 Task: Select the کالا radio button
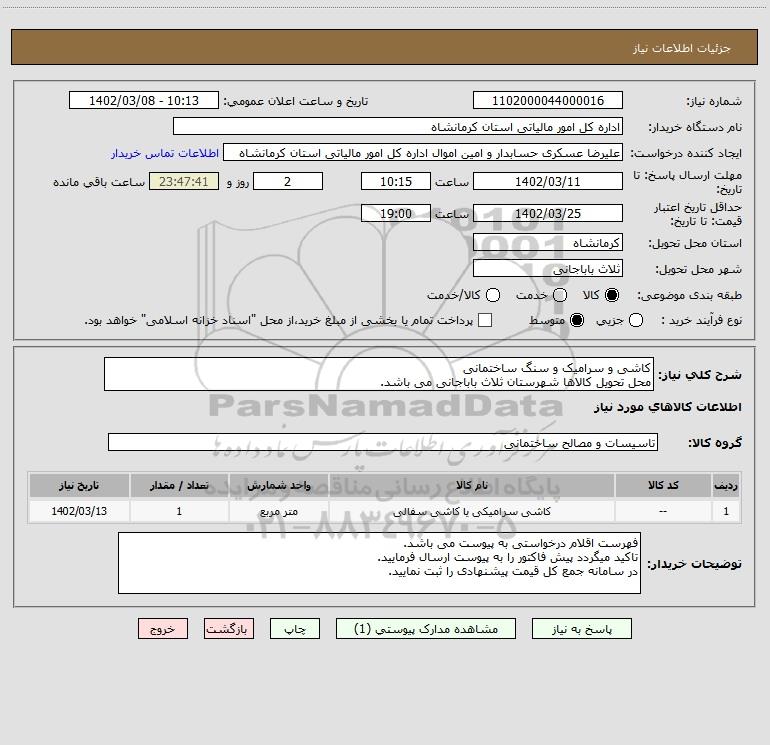pyautogui.click(x=612, y=295)
